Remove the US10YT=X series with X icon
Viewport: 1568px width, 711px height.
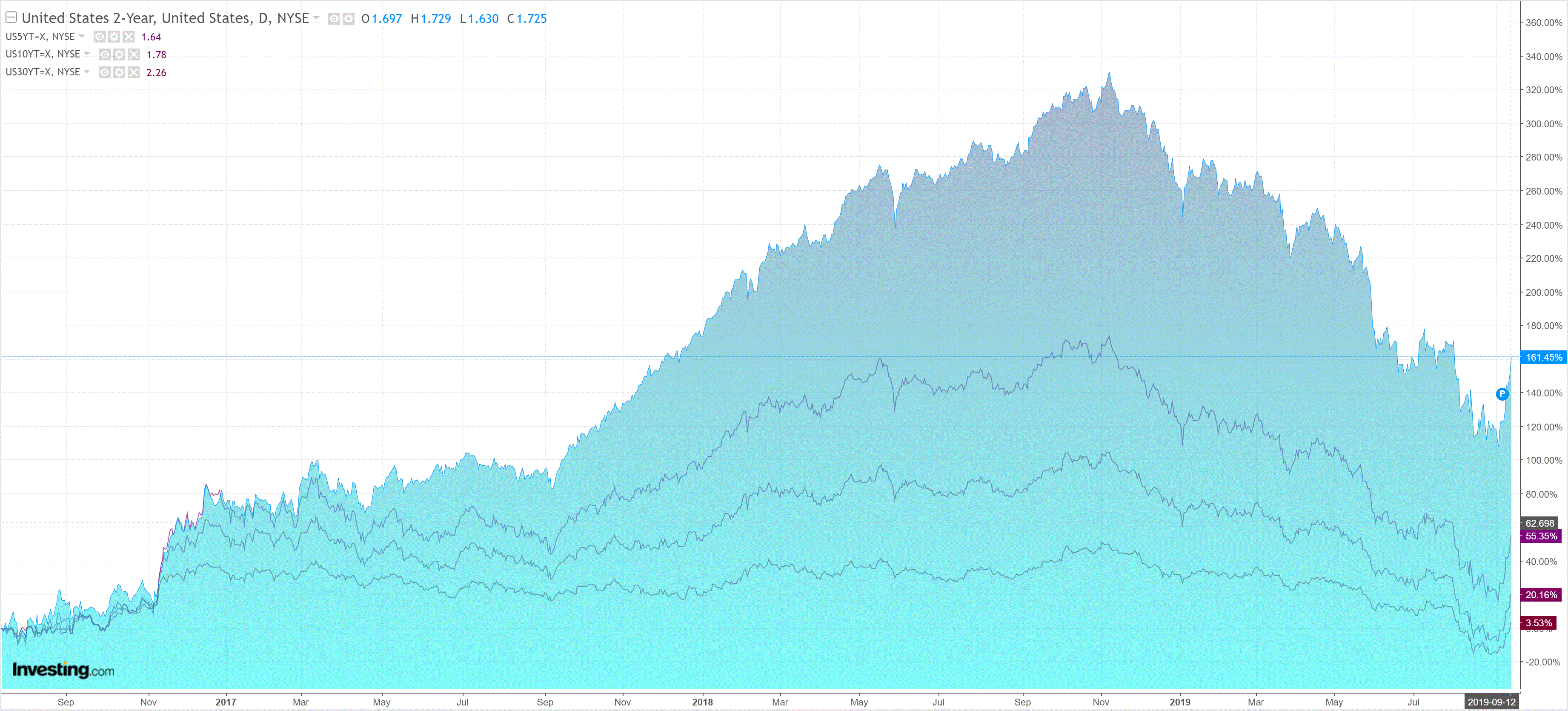coord(134,55)
